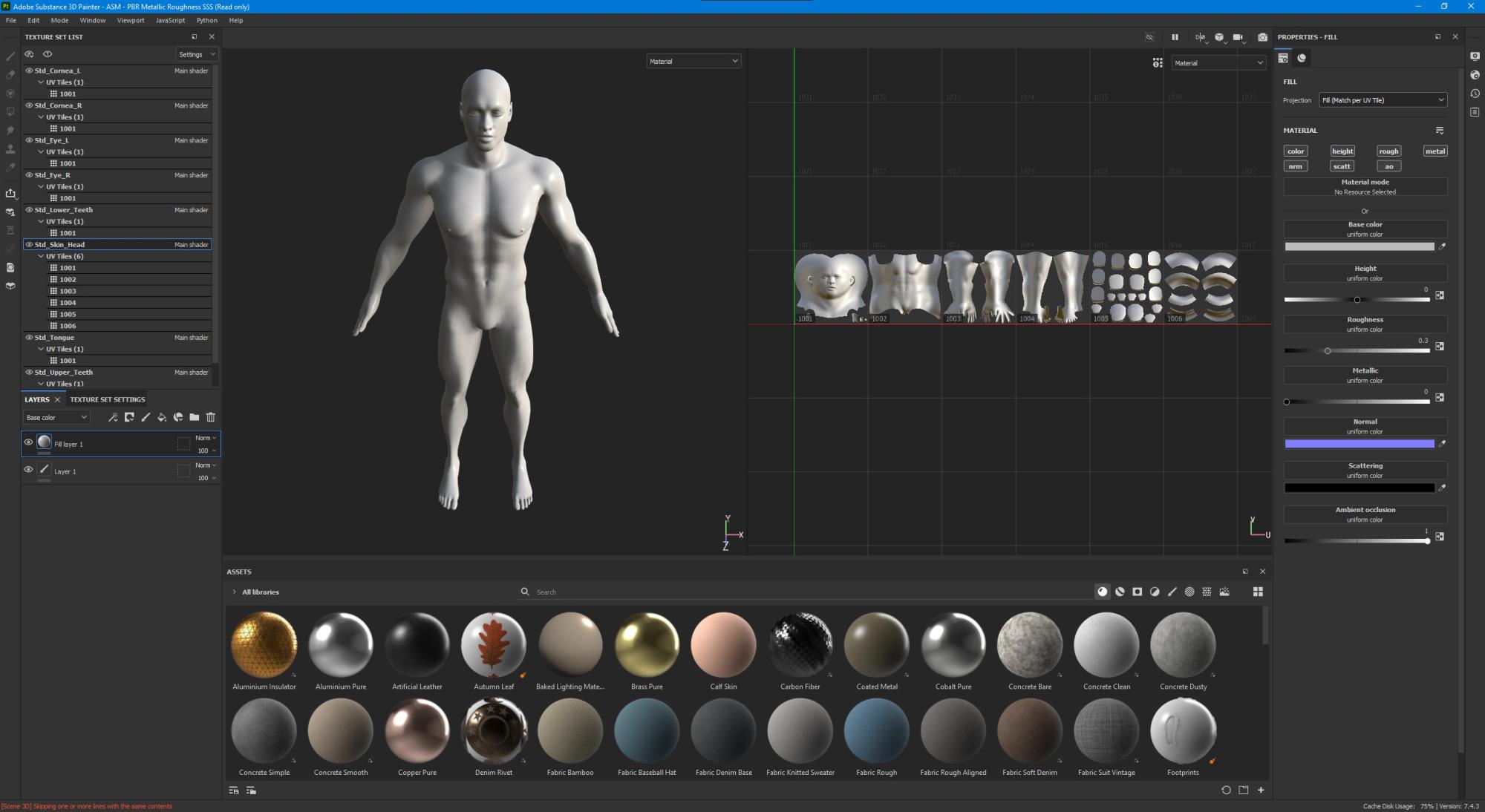This screenshot has width=1485, height=812.
Task: Toggle the height channel button
Action: pos(1342,151)
